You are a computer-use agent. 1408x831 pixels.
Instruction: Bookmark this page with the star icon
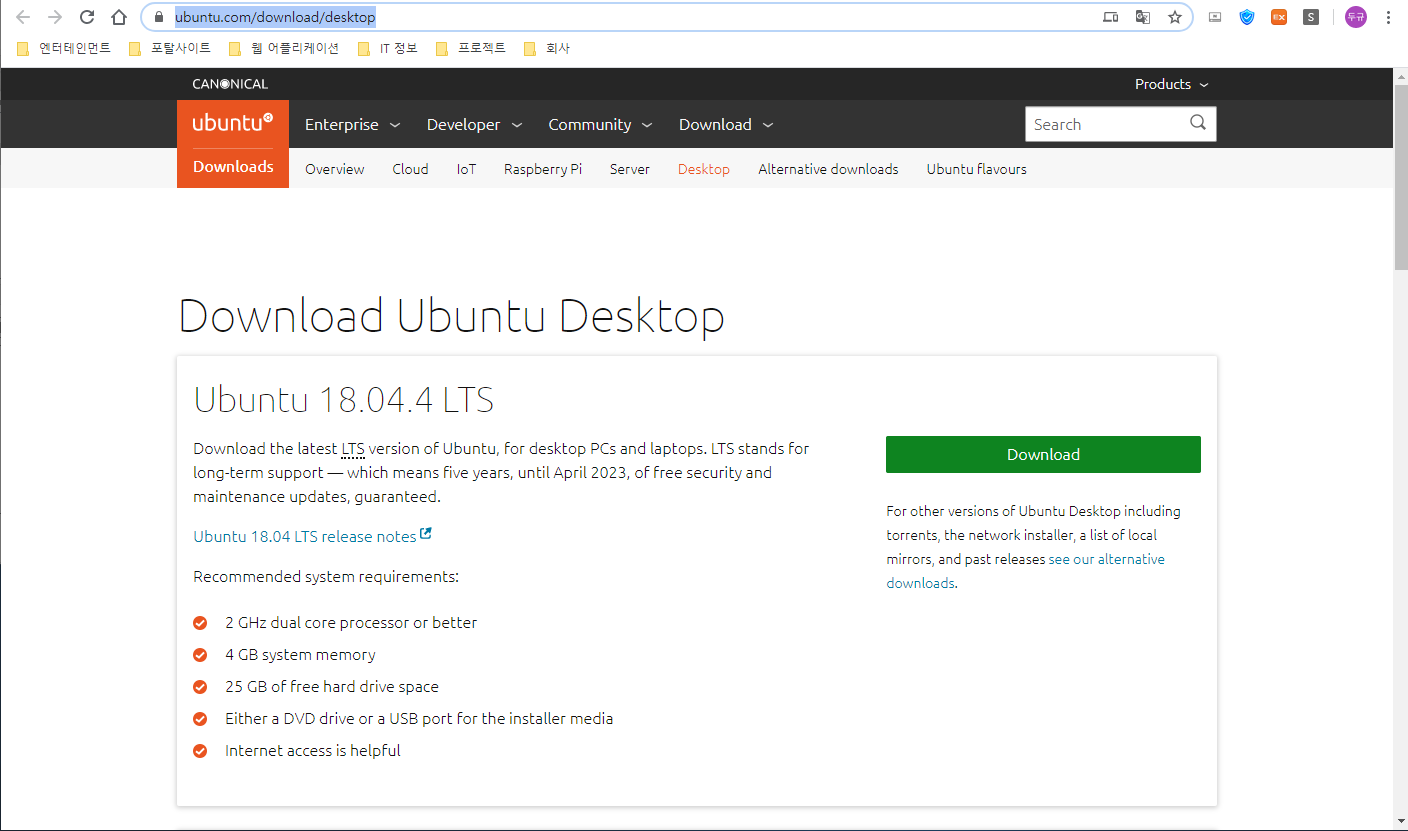(1175, 17)
